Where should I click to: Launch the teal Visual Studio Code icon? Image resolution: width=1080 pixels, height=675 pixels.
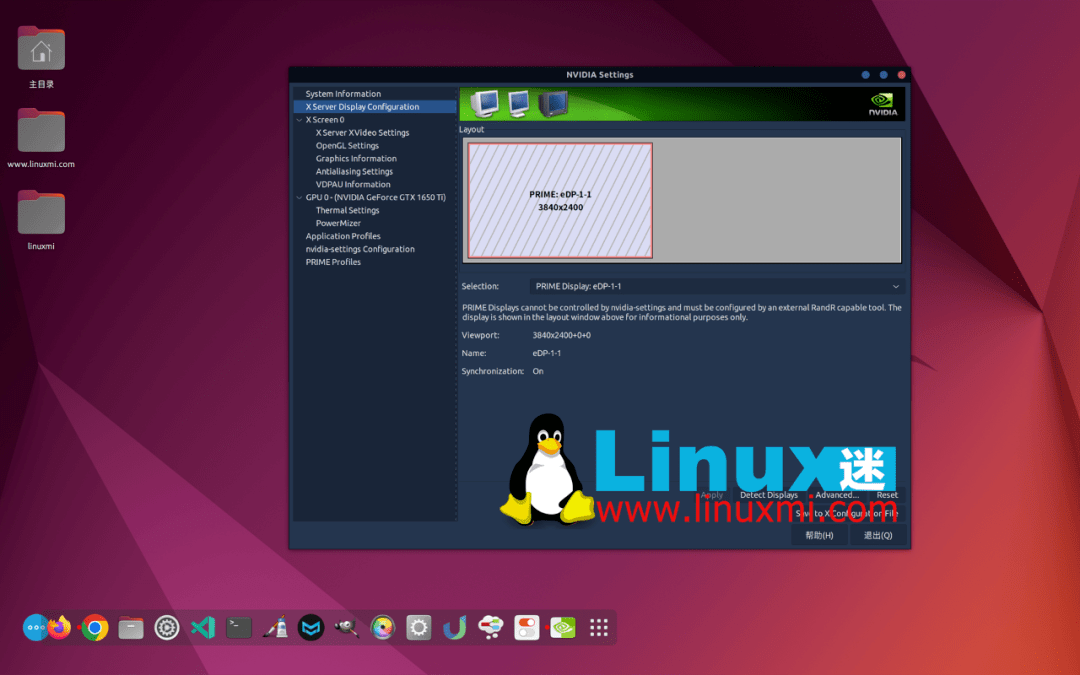click(x=202, y=627)
